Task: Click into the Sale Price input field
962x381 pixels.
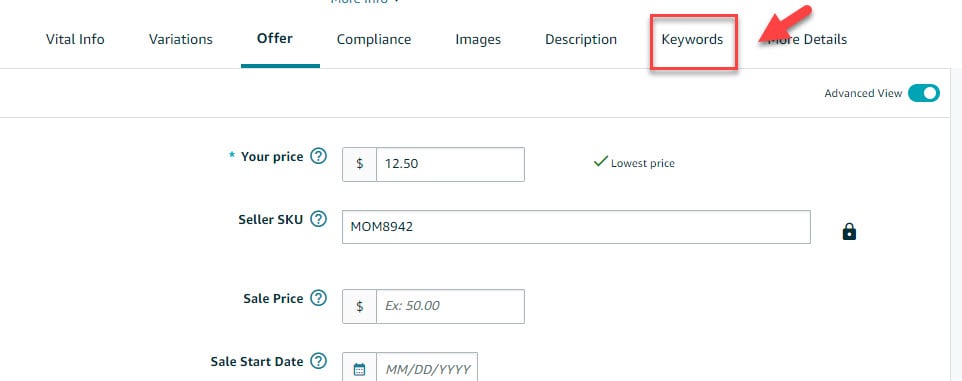Action: tap(450, 306)
